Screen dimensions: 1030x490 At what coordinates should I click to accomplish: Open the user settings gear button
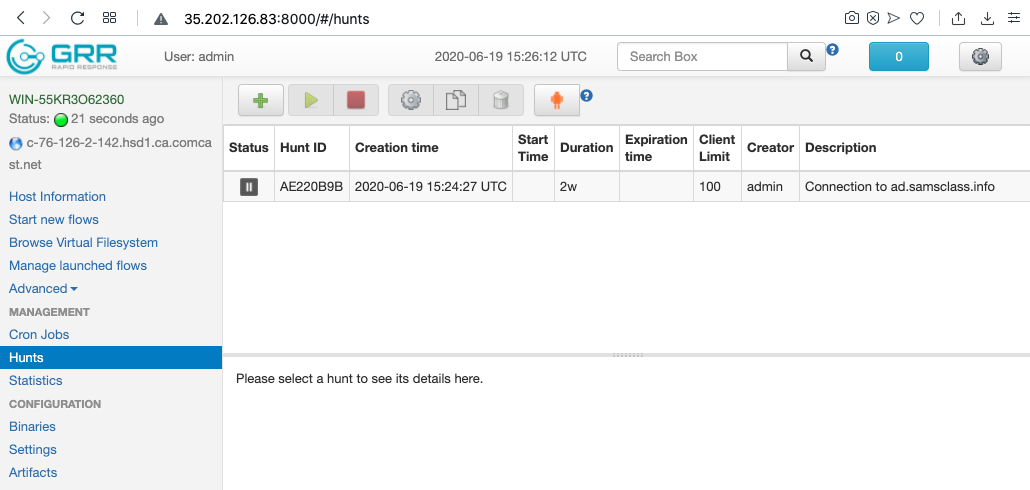tap(980, 56)
